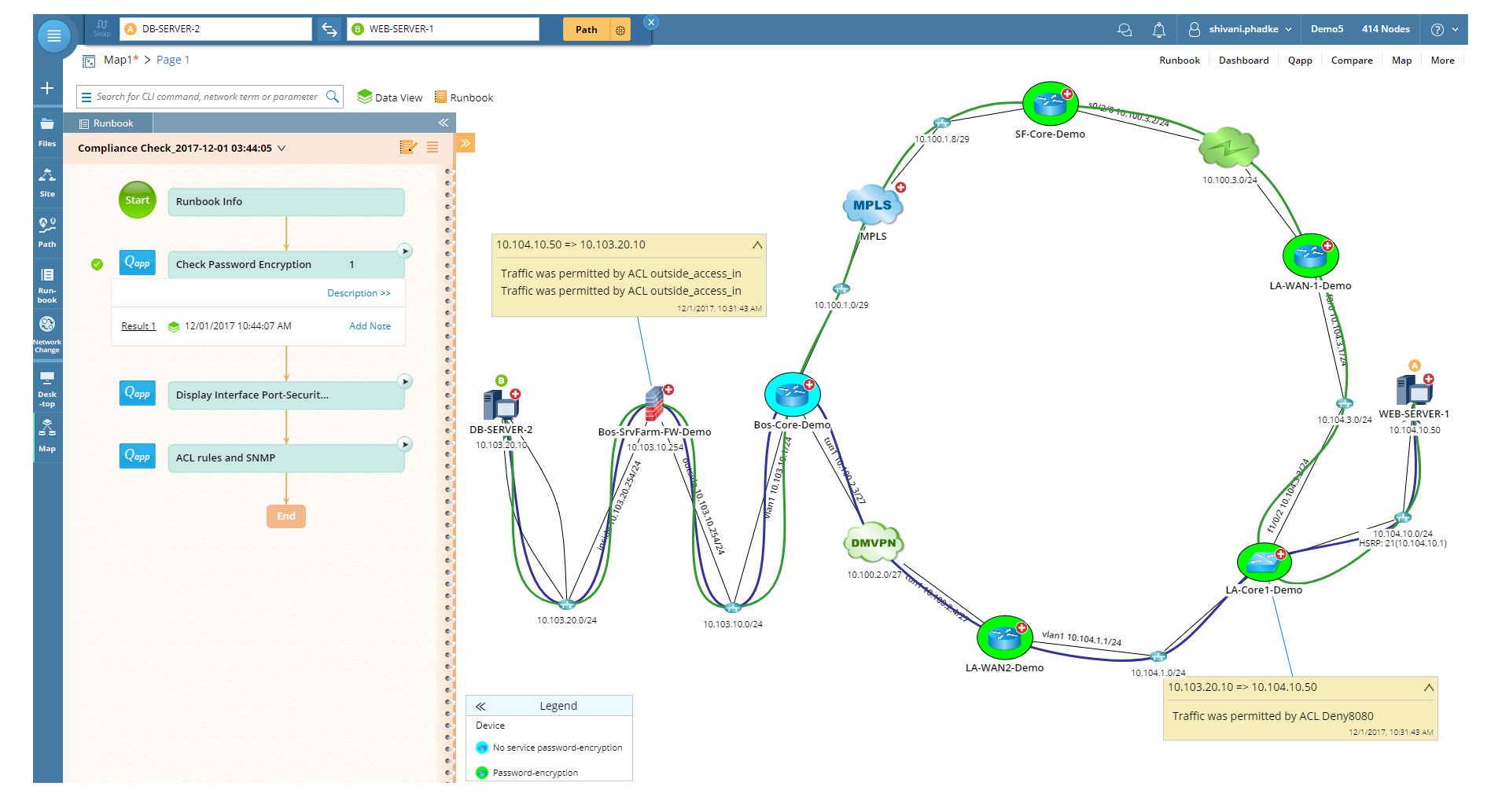This screenshot has width=1502, height=812.
Task: Open Result 1 of Check Password Encryption
Action: [138, 325]
